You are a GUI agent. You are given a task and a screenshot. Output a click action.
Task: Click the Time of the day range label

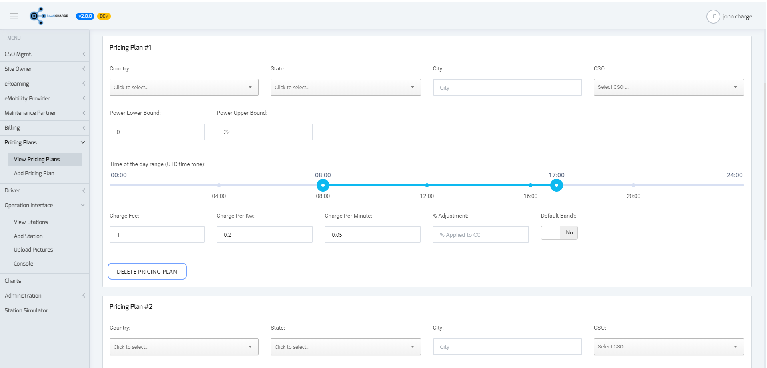157,164
